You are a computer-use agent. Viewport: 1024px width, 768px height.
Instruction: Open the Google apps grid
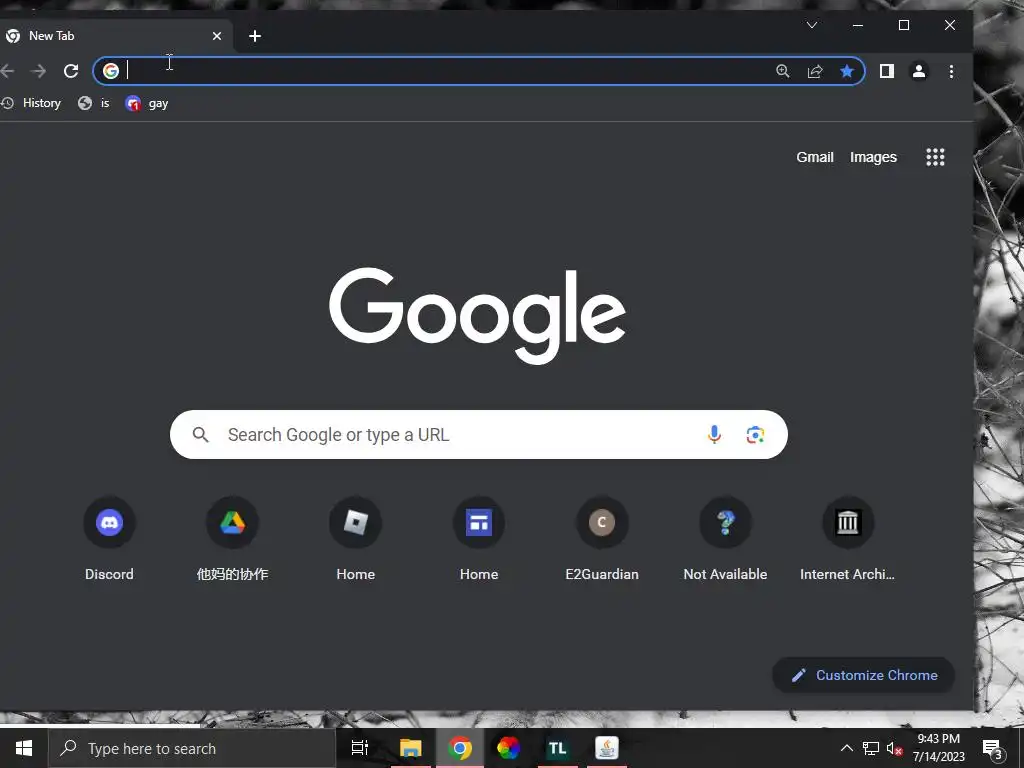click(935, 157)
